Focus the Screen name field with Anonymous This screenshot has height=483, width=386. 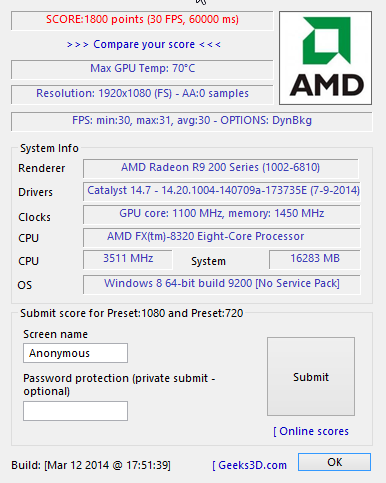click(x=75, y=353)
